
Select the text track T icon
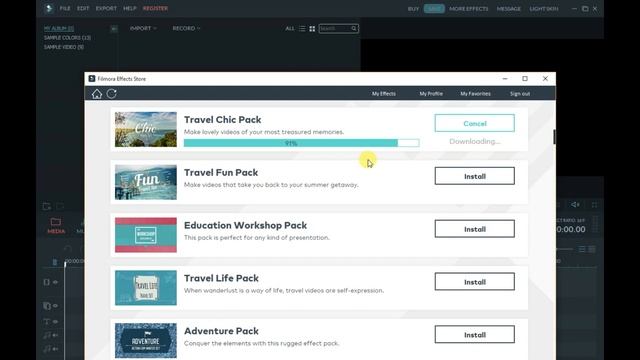tap(47, 322)
